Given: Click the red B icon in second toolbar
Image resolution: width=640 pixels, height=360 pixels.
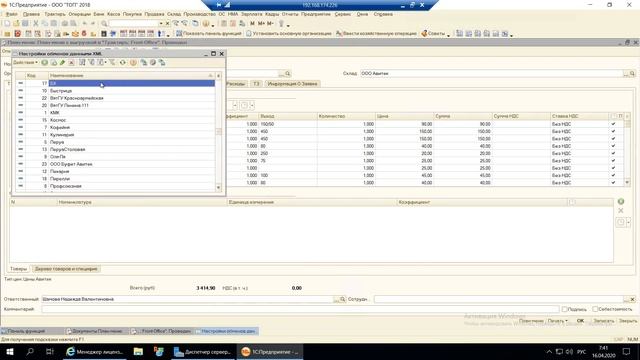Looking at the screenshot, I should (x=17, y=34).
